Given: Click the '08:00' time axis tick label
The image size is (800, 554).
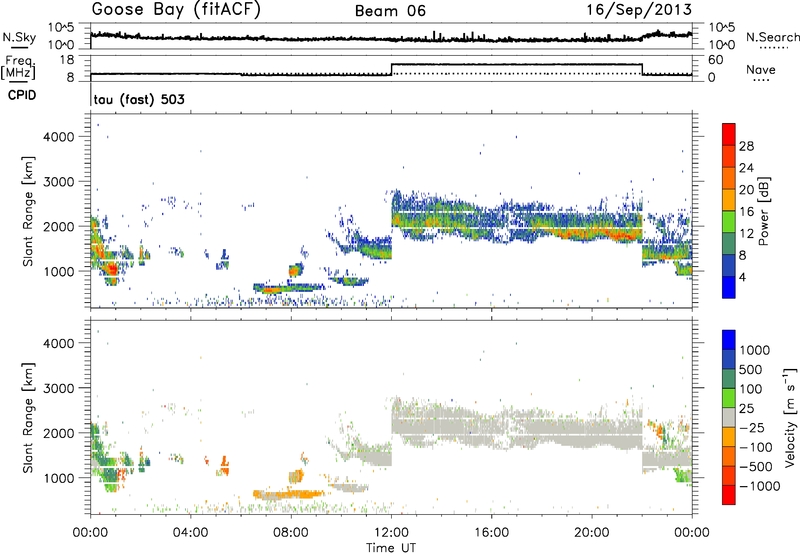Looking at the screenshot, I should click(291, 533).
